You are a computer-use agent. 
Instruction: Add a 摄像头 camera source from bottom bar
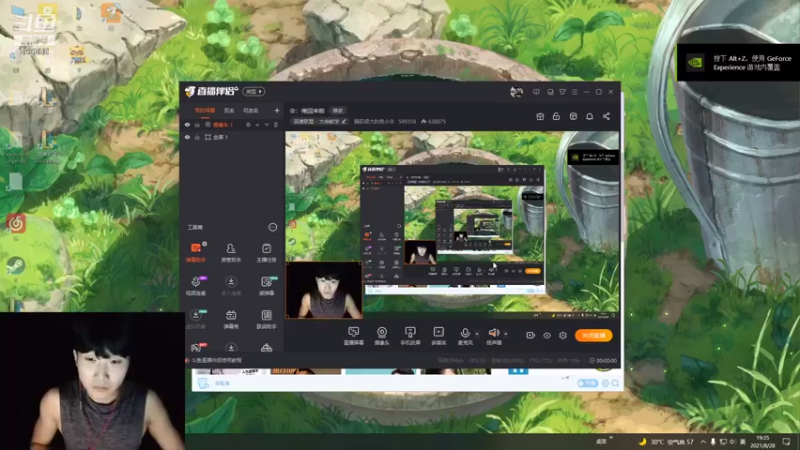[x=382, y=336]
